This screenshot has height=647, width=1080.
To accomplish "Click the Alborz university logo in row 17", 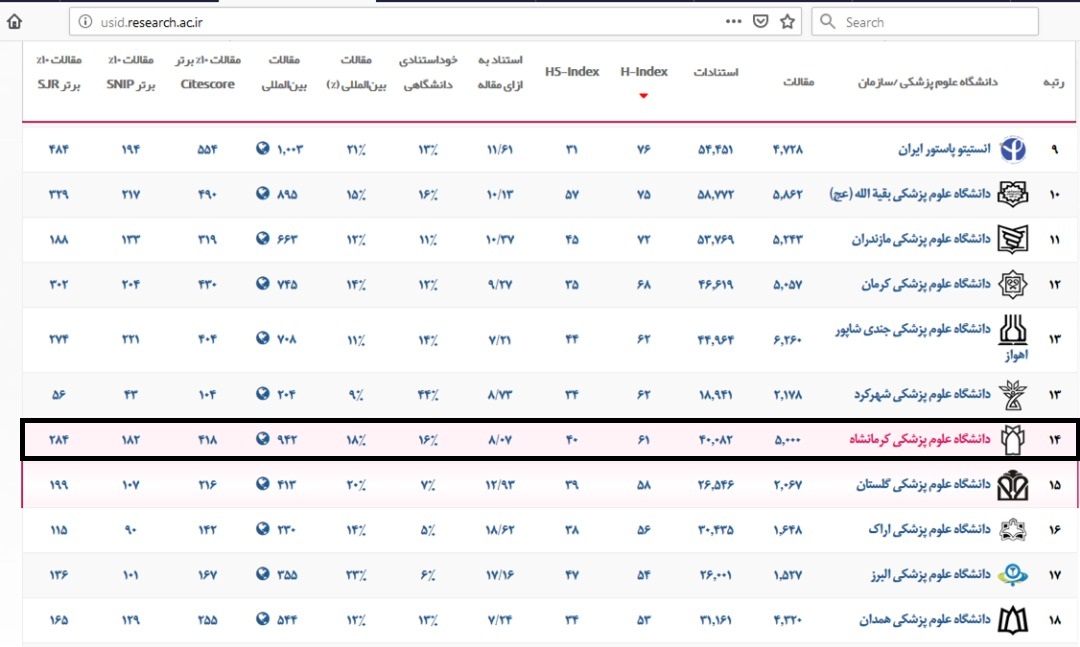I will tap(1012, 575).
